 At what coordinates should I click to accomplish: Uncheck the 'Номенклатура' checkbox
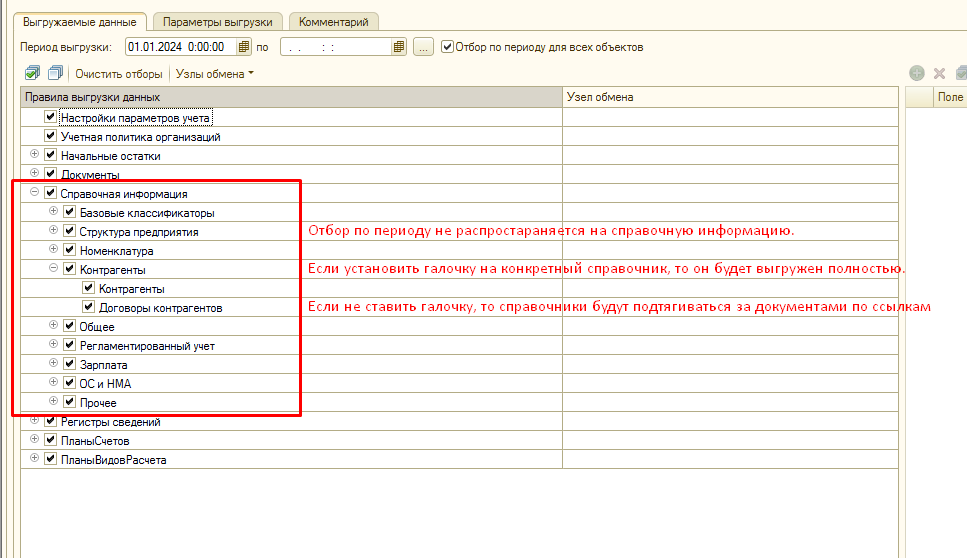click(70, 250)
